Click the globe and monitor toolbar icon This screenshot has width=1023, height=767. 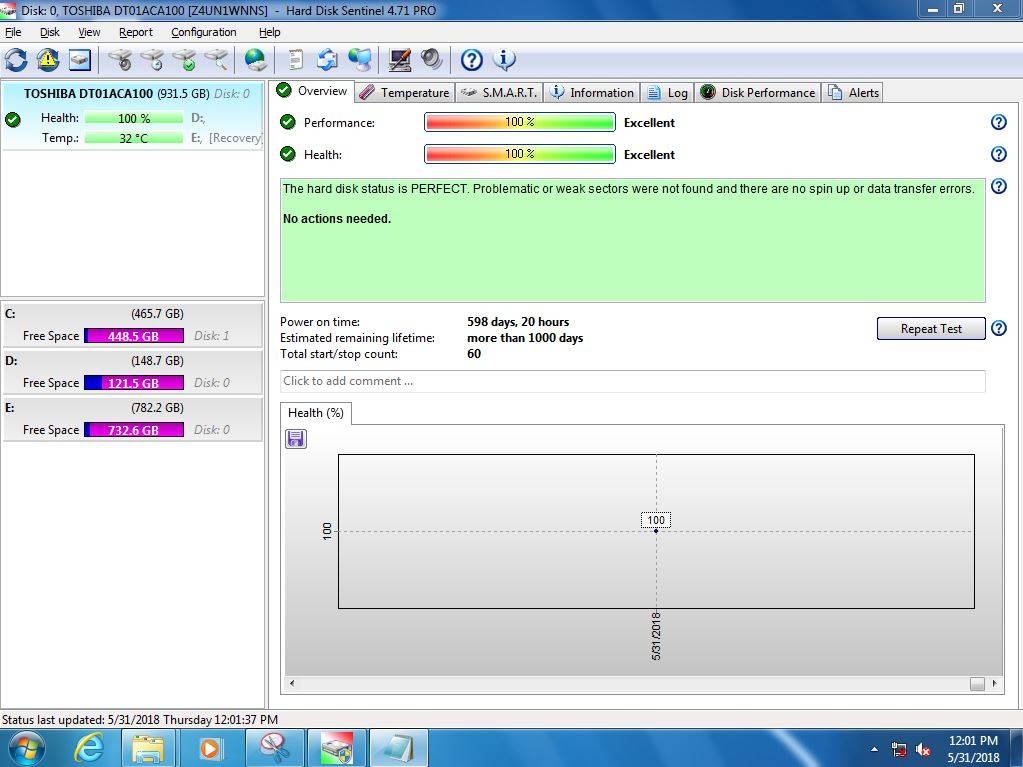click(359, 60)
